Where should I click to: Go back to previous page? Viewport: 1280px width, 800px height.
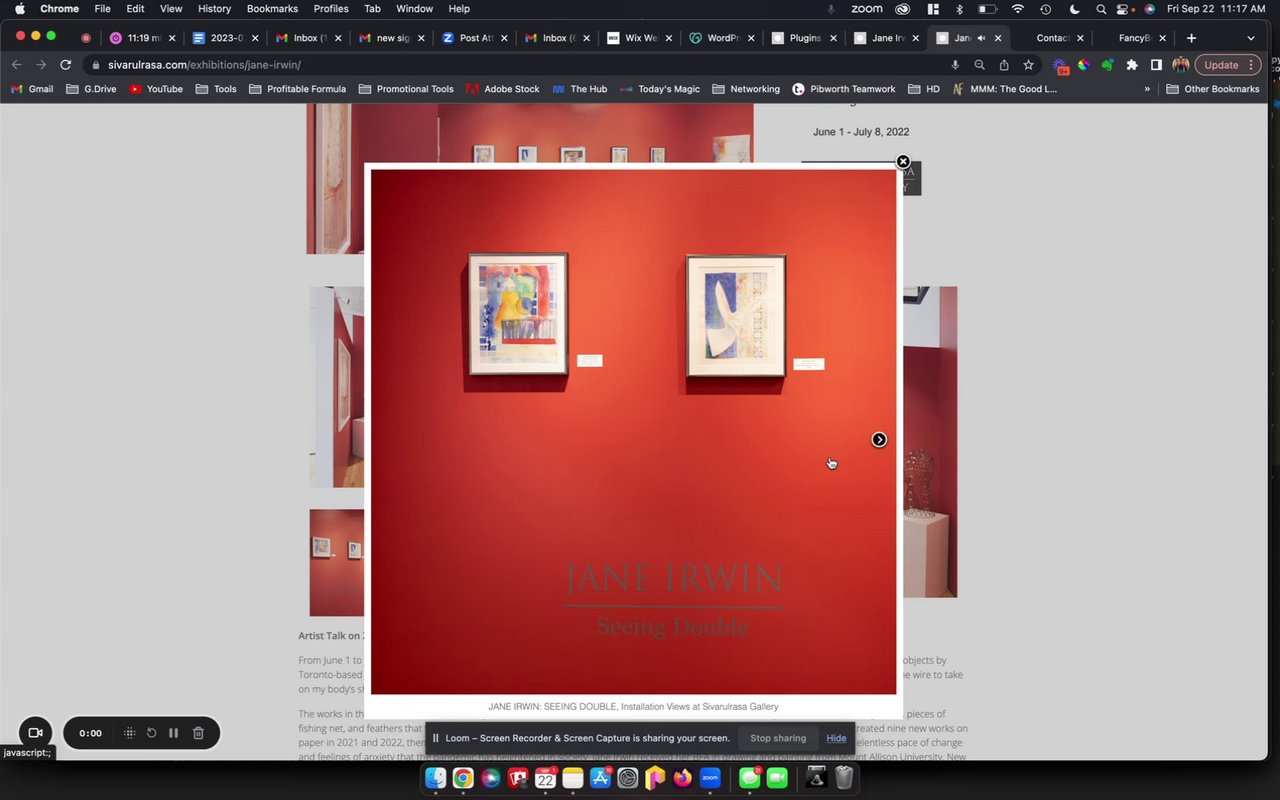coord(17,65)
